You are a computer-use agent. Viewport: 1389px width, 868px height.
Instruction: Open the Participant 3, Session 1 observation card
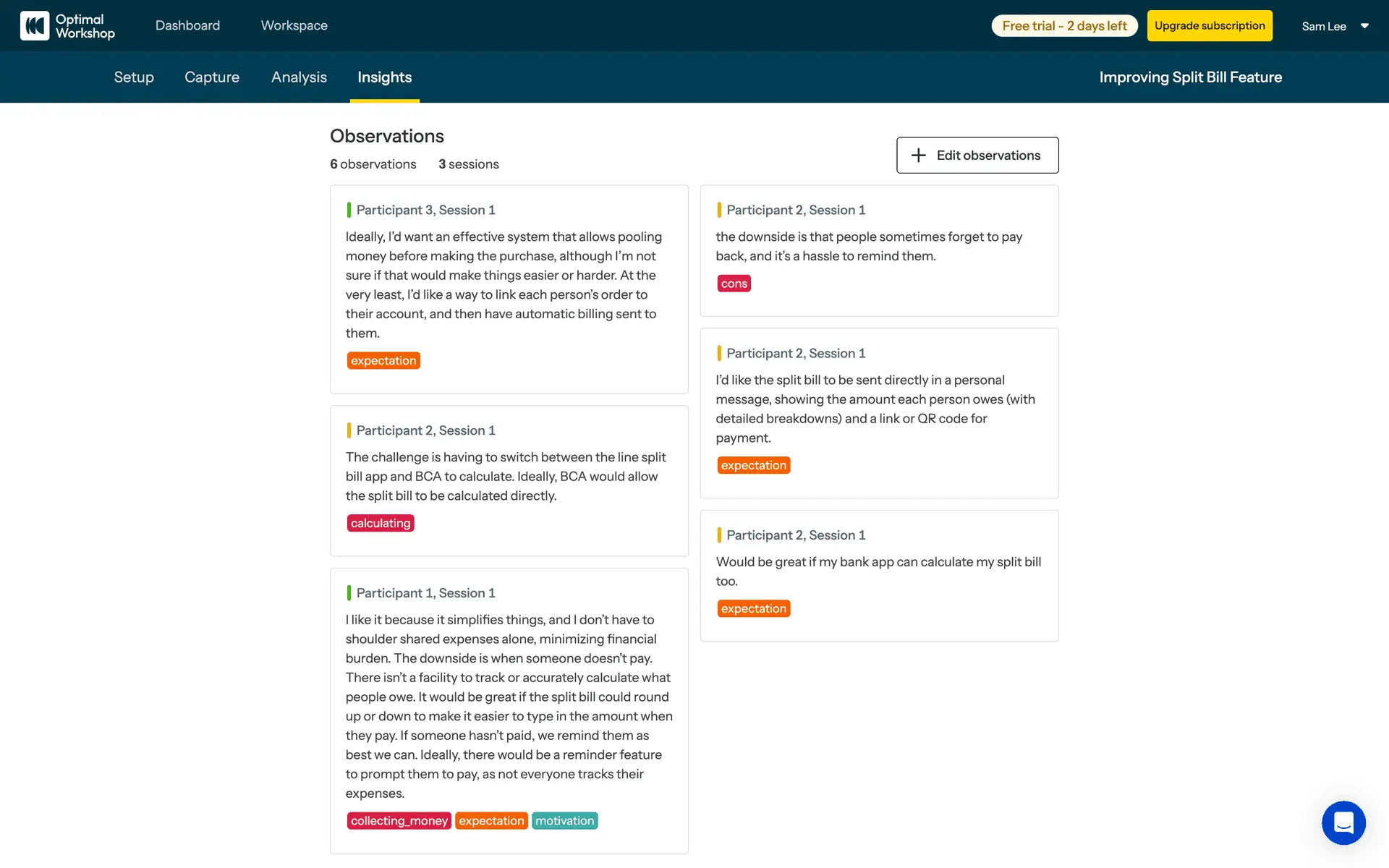(x=509, y=289)
